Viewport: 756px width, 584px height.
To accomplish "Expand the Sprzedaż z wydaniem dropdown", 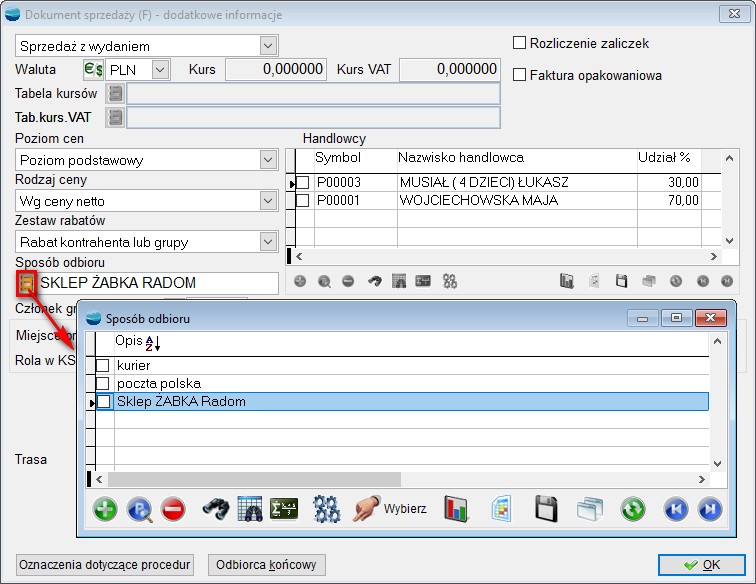I will [267, 46].
